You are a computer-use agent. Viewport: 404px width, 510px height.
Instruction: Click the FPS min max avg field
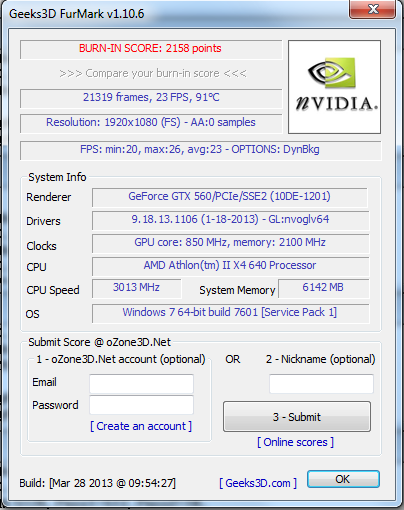(201, 150)
